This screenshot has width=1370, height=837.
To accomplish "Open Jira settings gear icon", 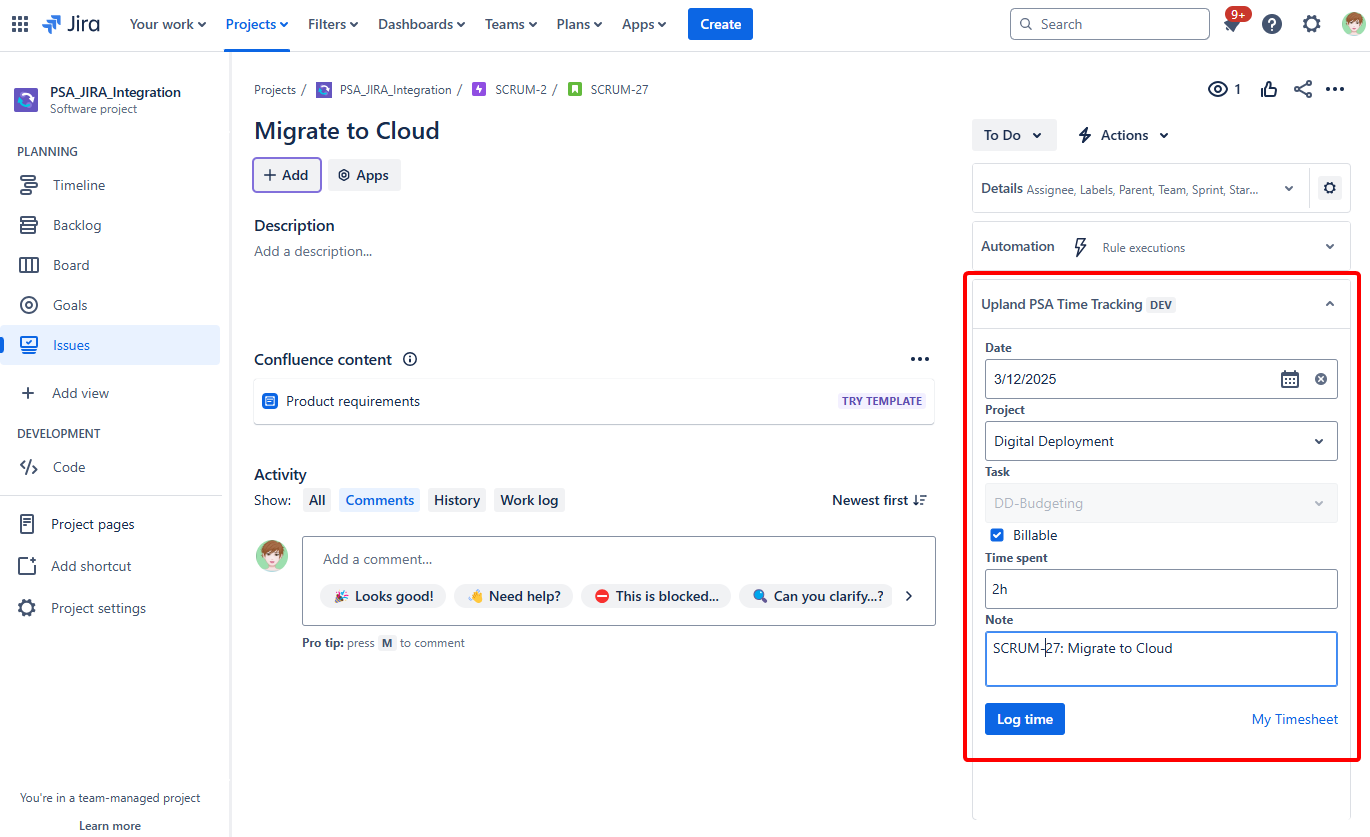I will click(x=1312, y=24).
